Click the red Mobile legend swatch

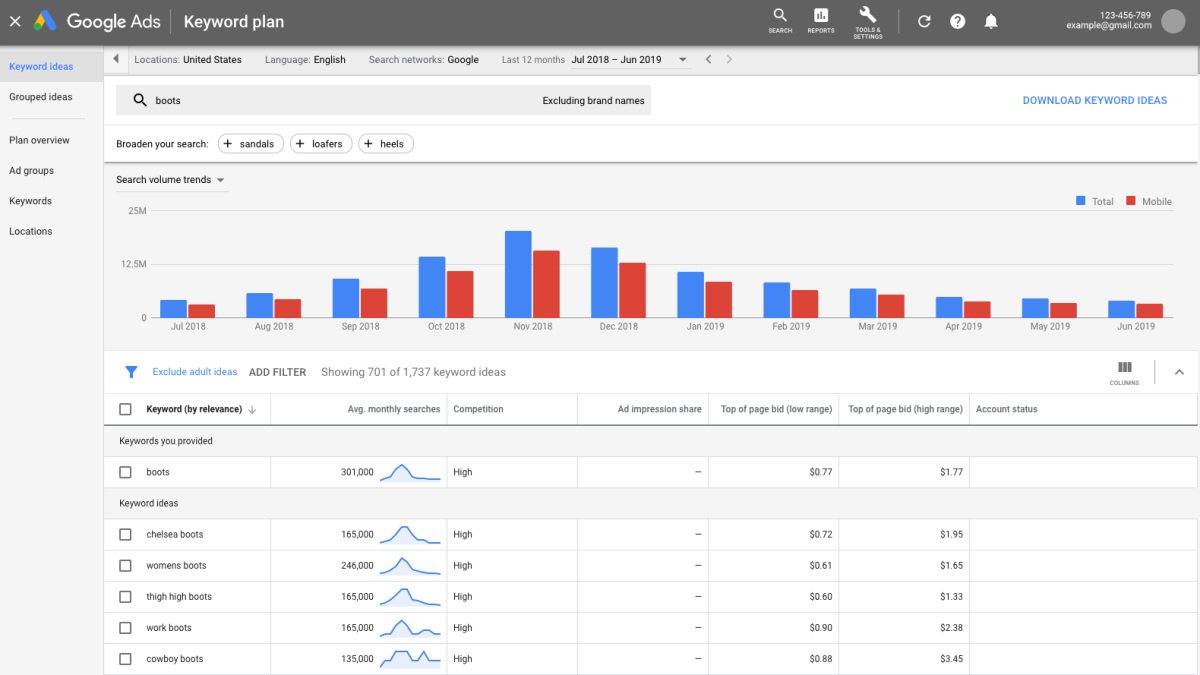1131,201
